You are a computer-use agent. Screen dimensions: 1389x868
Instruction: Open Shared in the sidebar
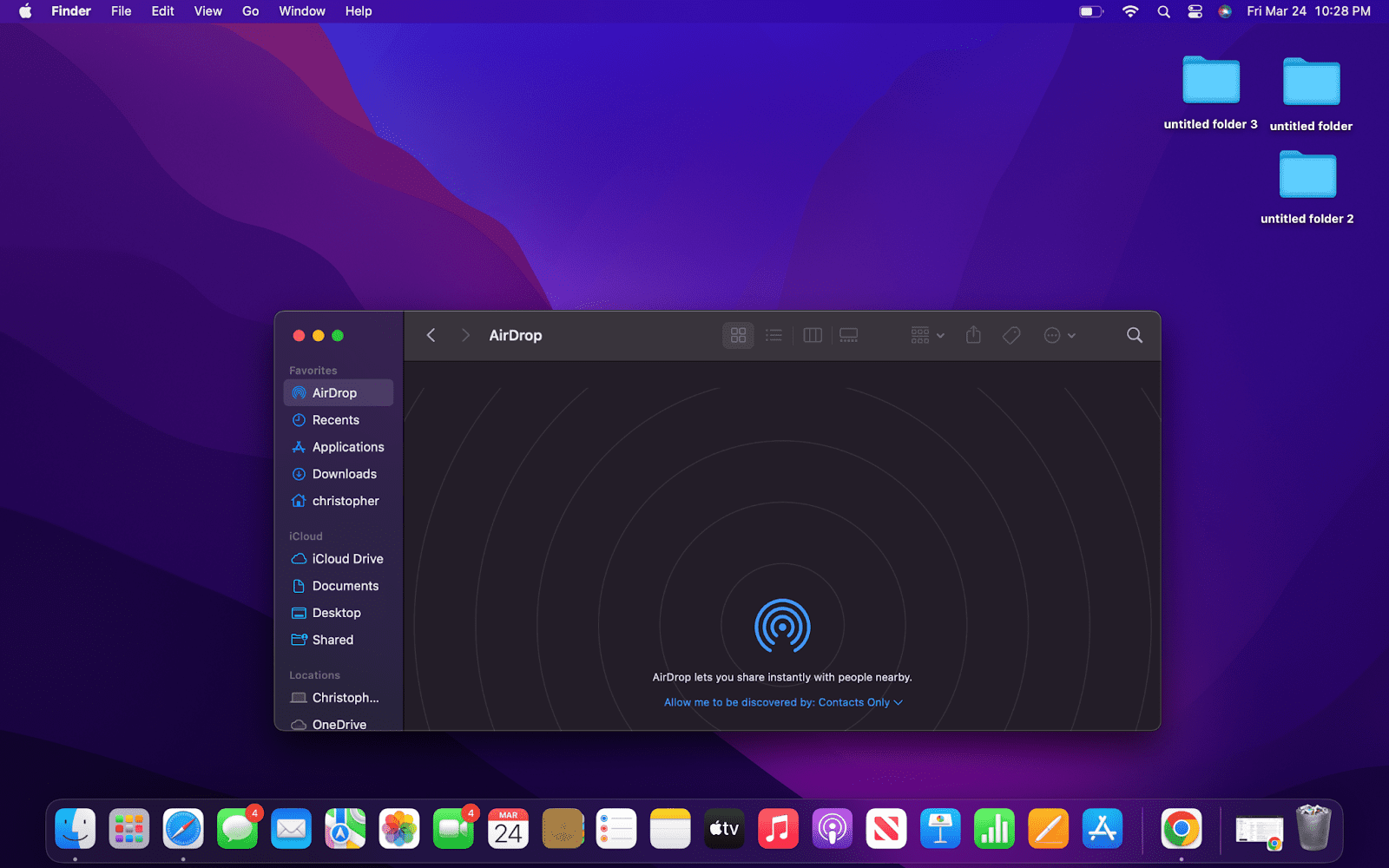(339, 640)
